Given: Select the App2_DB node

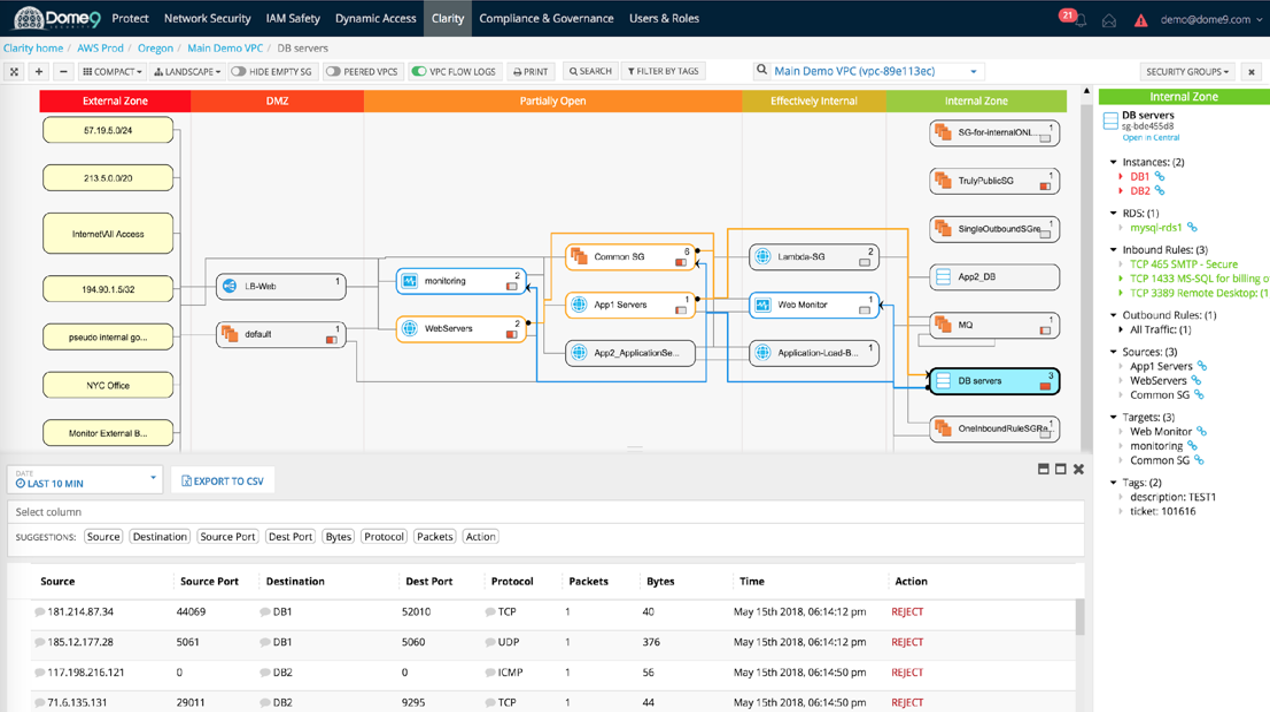Looking at the screenshot, I should tap(994, 277).
